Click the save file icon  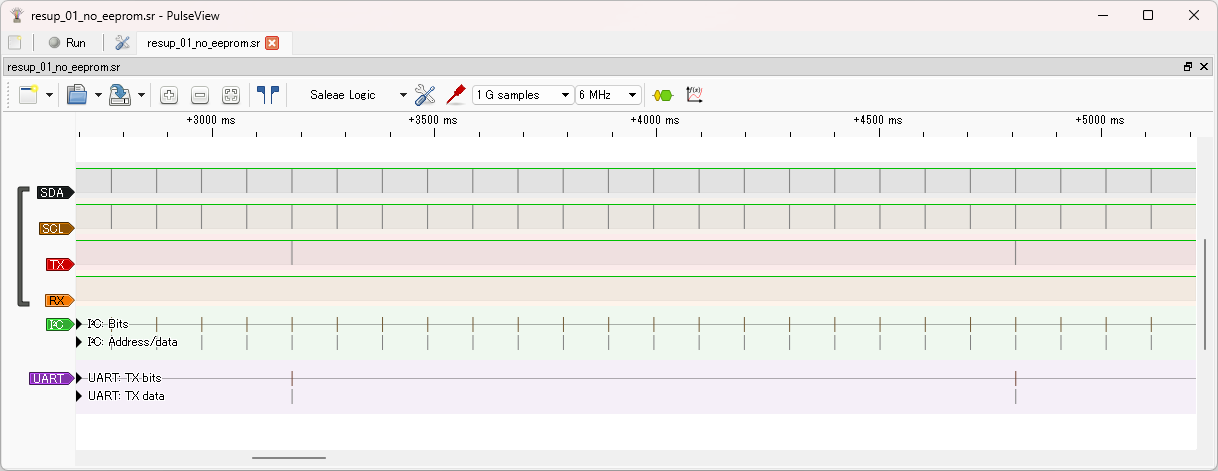(x=121, y=95)
